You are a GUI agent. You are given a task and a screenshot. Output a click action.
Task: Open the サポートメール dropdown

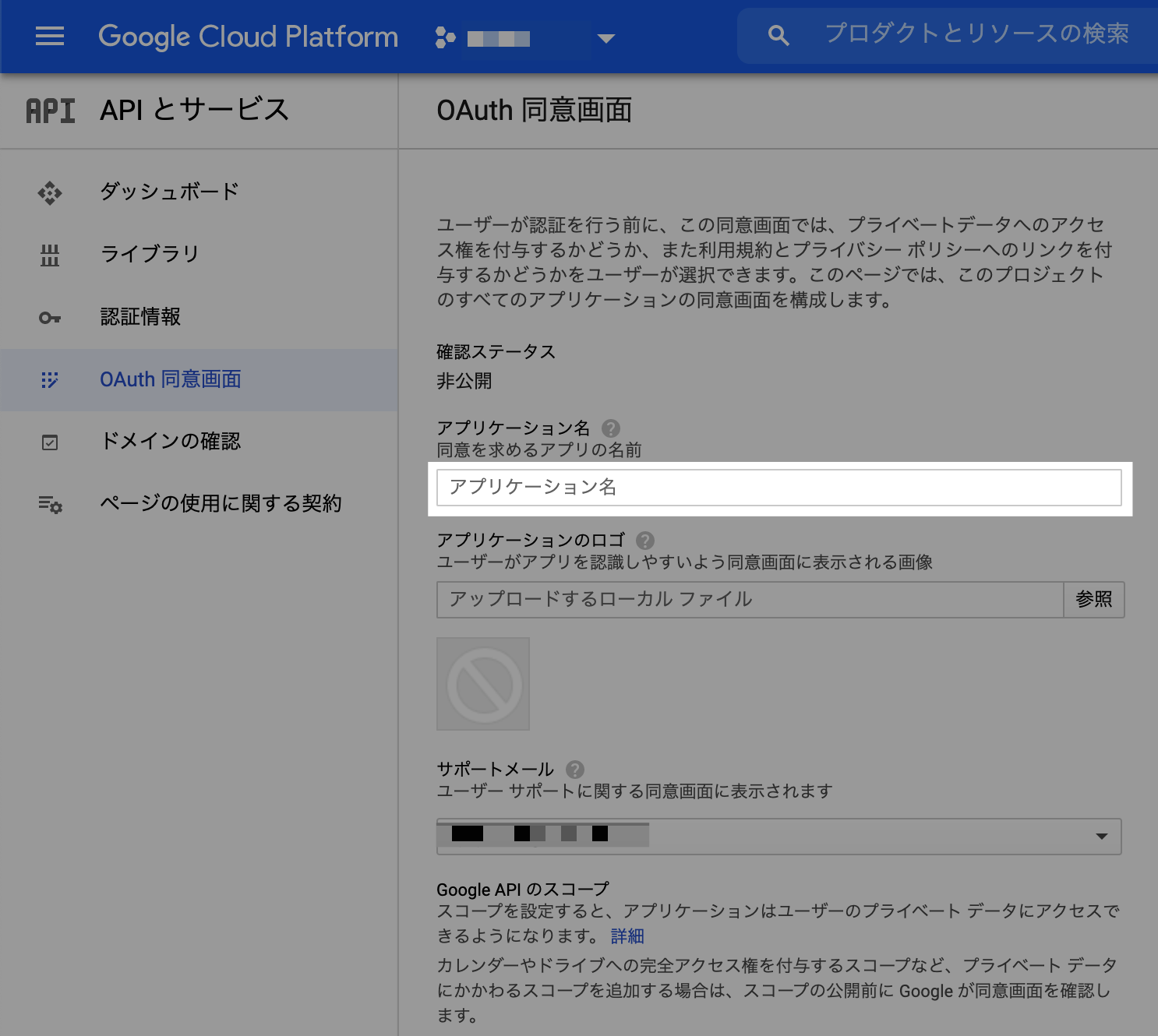(x=779, y=837)
